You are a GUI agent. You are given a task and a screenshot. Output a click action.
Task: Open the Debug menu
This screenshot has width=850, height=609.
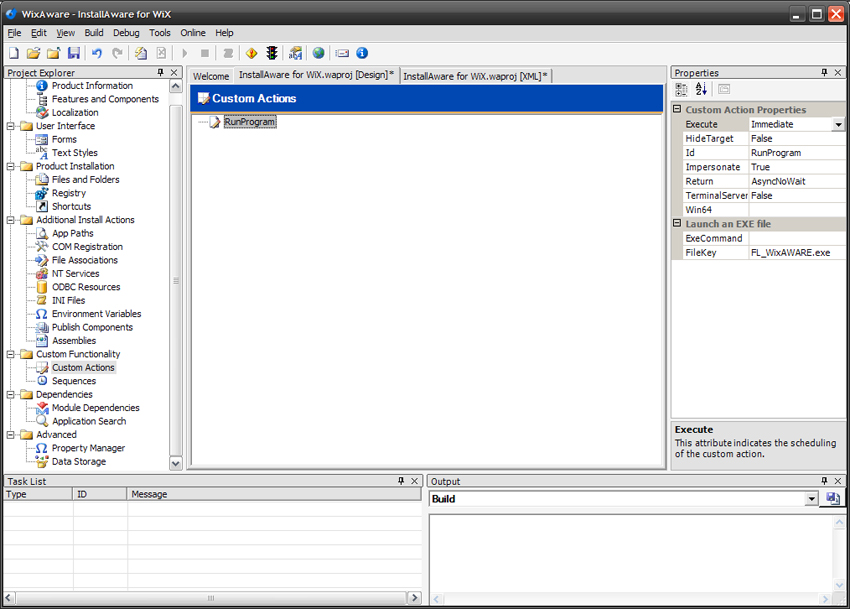click(x=126, y=33)
